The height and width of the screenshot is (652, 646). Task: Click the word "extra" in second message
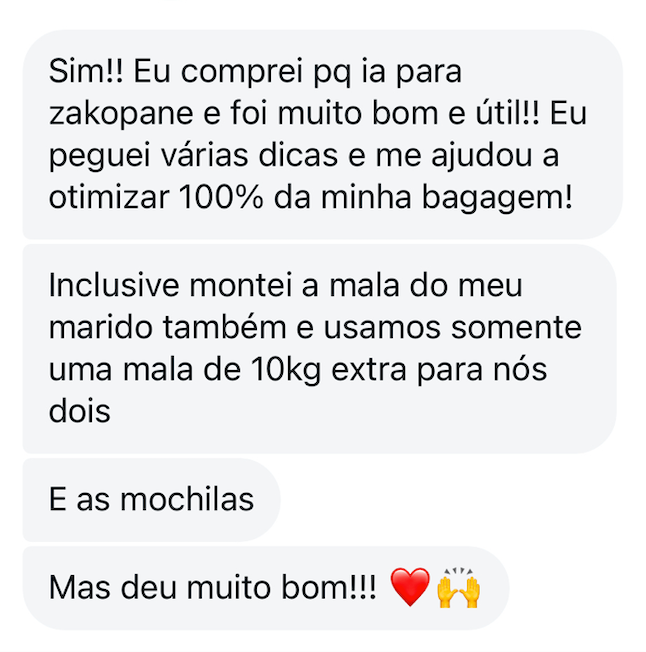click(369, 370)
